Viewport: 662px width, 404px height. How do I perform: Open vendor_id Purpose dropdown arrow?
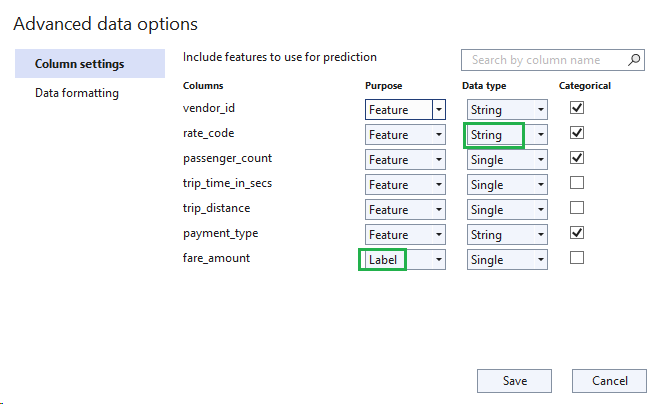439,110
